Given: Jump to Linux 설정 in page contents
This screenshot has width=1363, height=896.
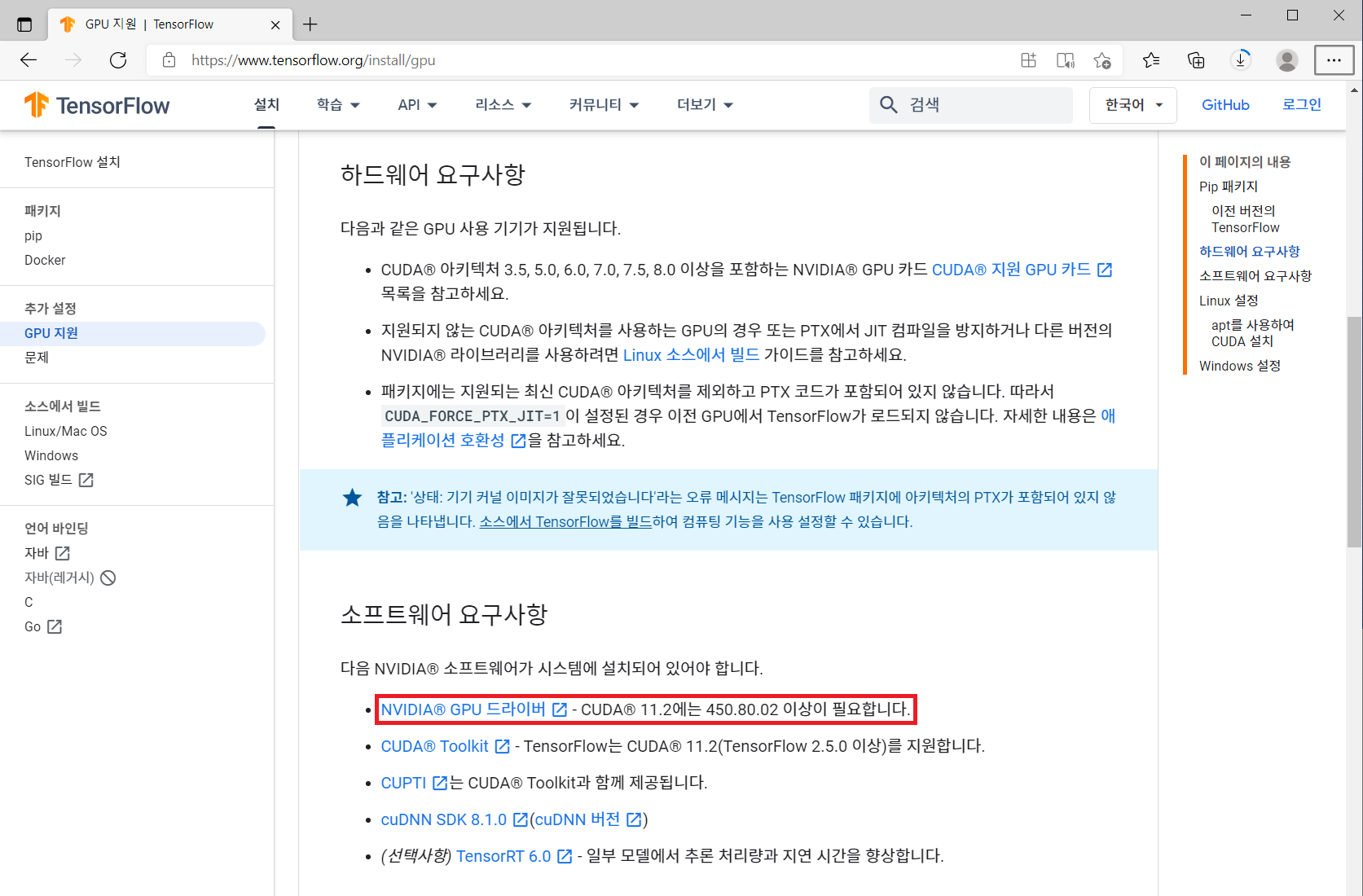Looking at the screenshot, I should click(x=1229, y=301).
